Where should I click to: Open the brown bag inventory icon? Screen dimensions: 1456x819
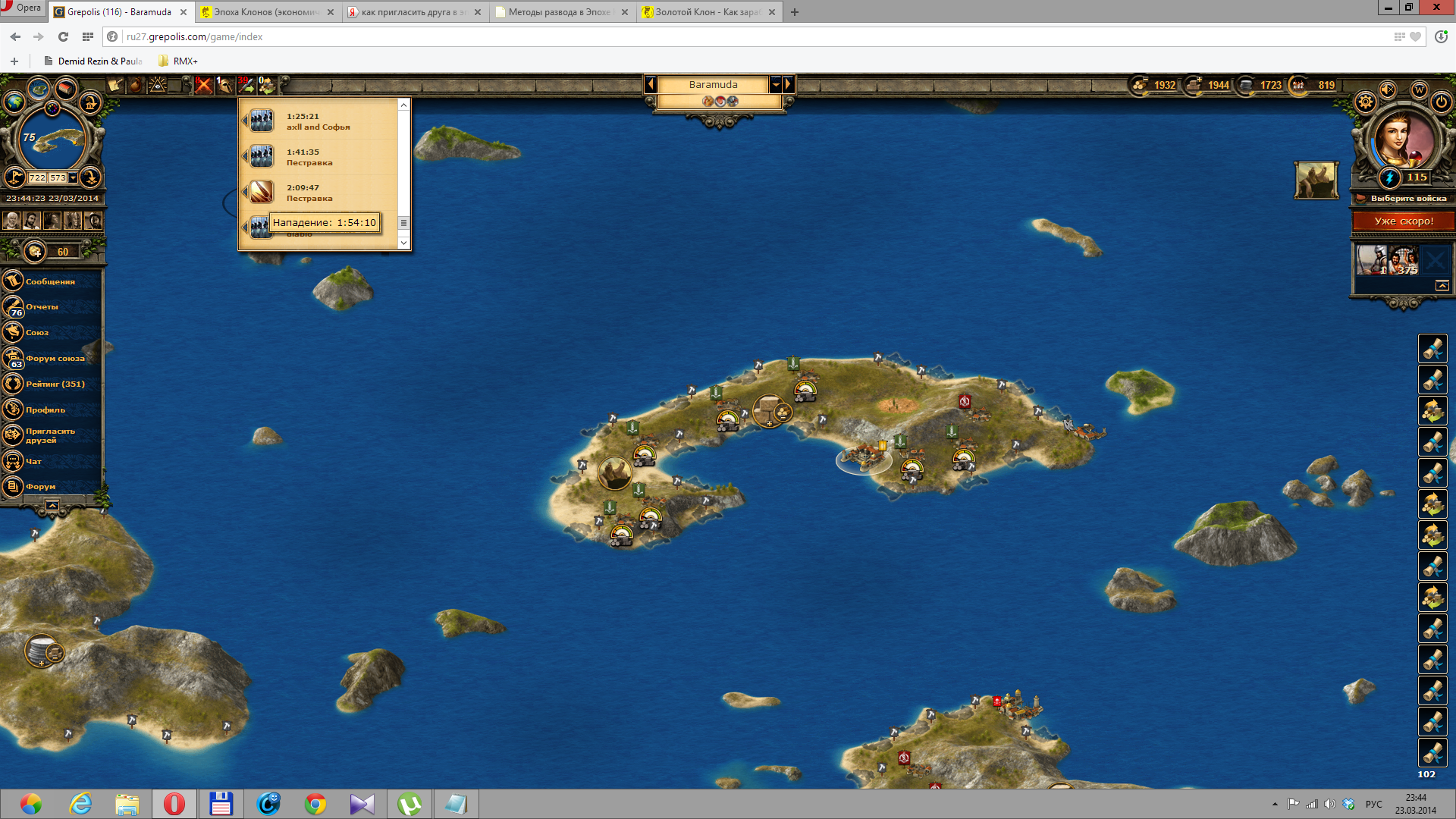tap(136, 85)
